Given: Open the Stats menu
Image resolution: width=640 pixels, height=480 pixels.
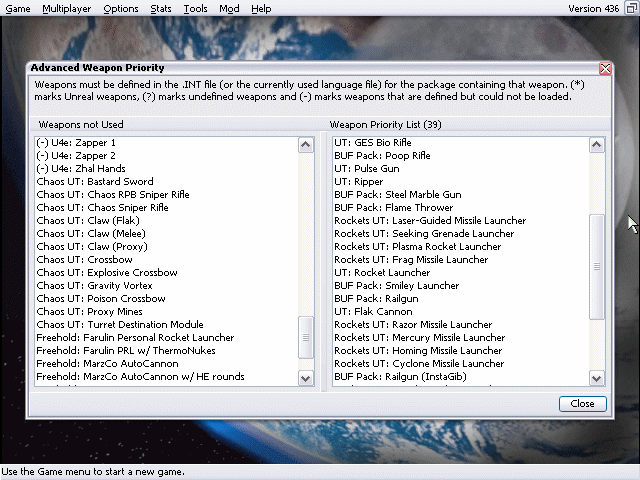Looking at the screenshot, I should (160, 9).
